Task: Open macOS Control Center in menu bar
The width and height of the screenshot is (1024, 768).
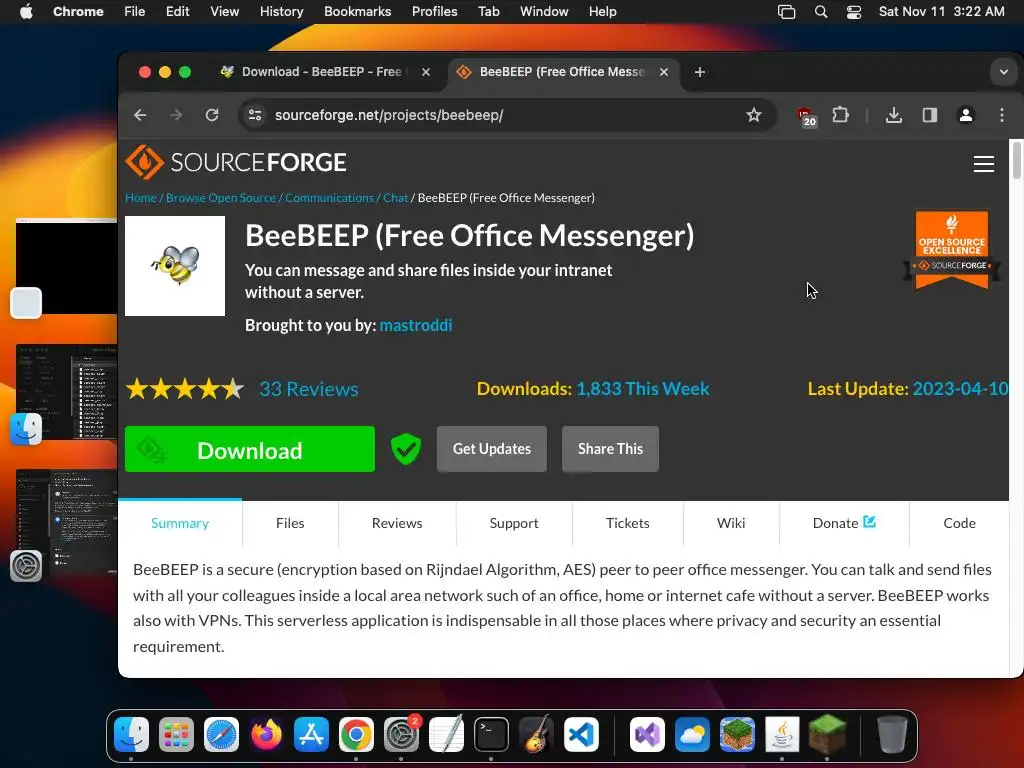Action: pyautogui.click(x=854, y=12)
